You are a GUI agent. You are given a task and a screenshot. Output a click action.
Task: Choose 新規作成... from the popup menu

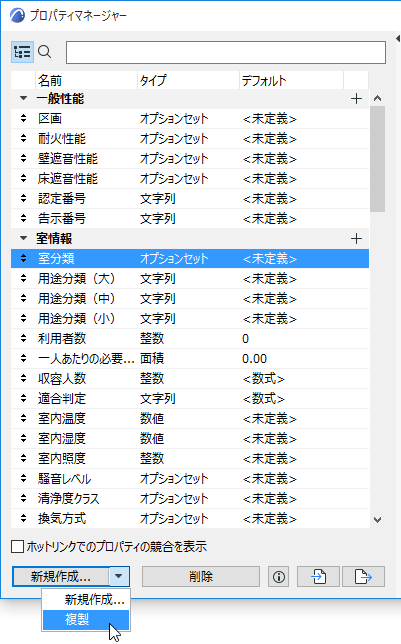[x=86, y=600]
